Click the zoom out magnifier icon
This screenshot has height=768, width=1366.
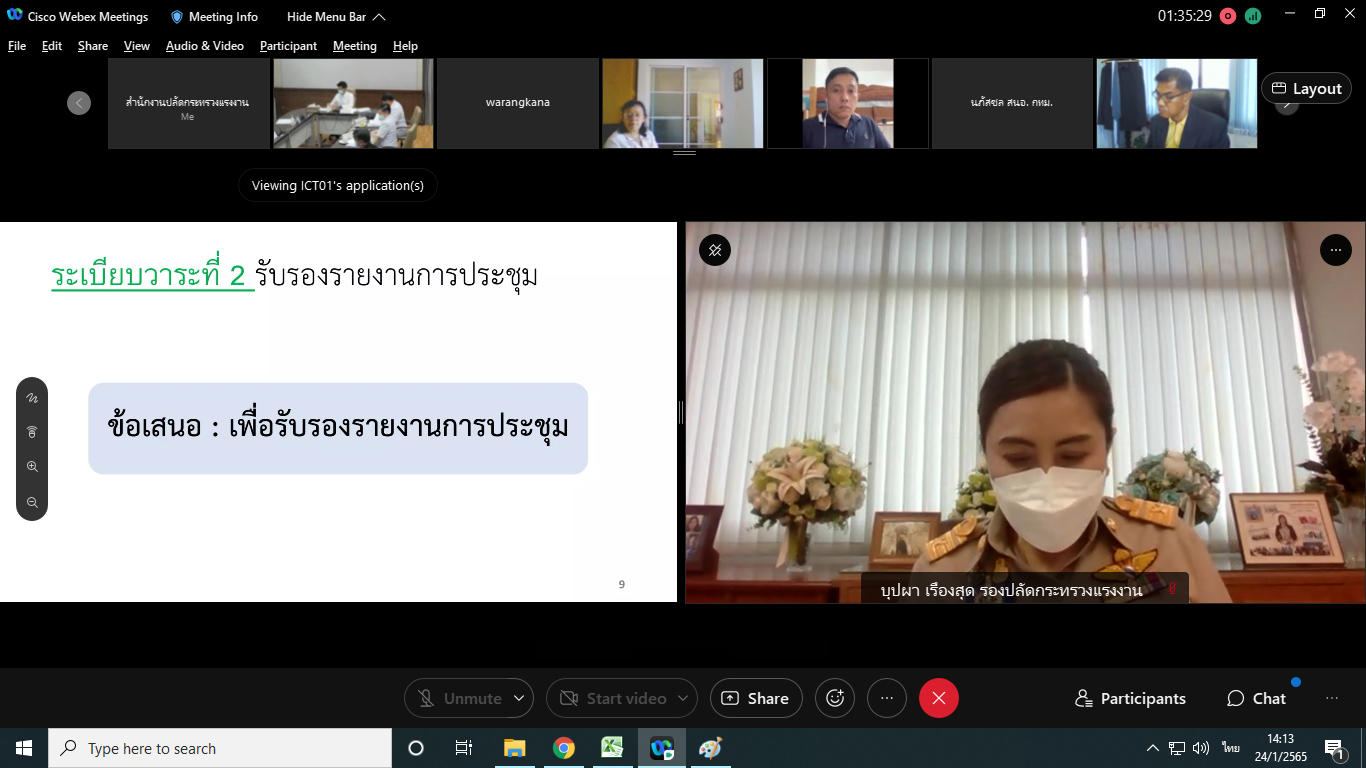32,503
